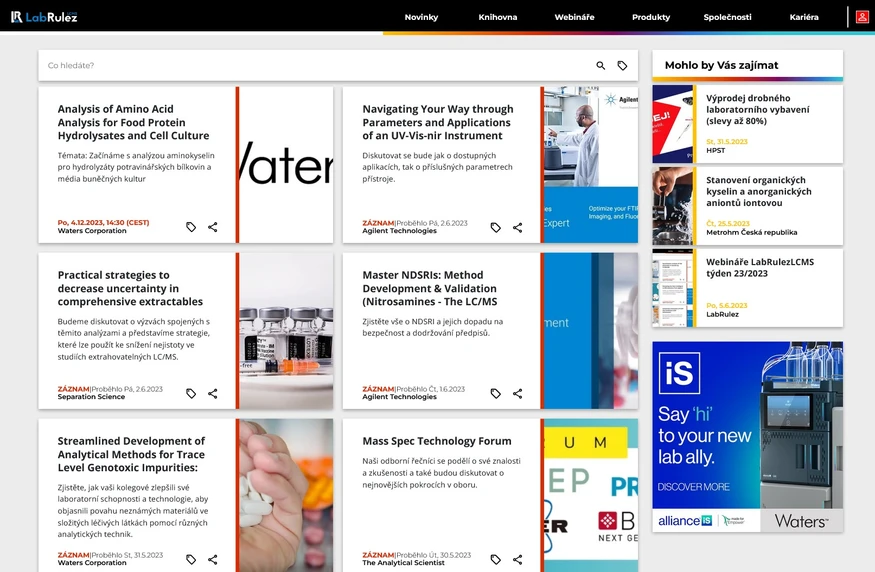Share the UV-Vis-nir Instrument webinar
This screenshot has width=875, height=572.
tap(517, 227)
